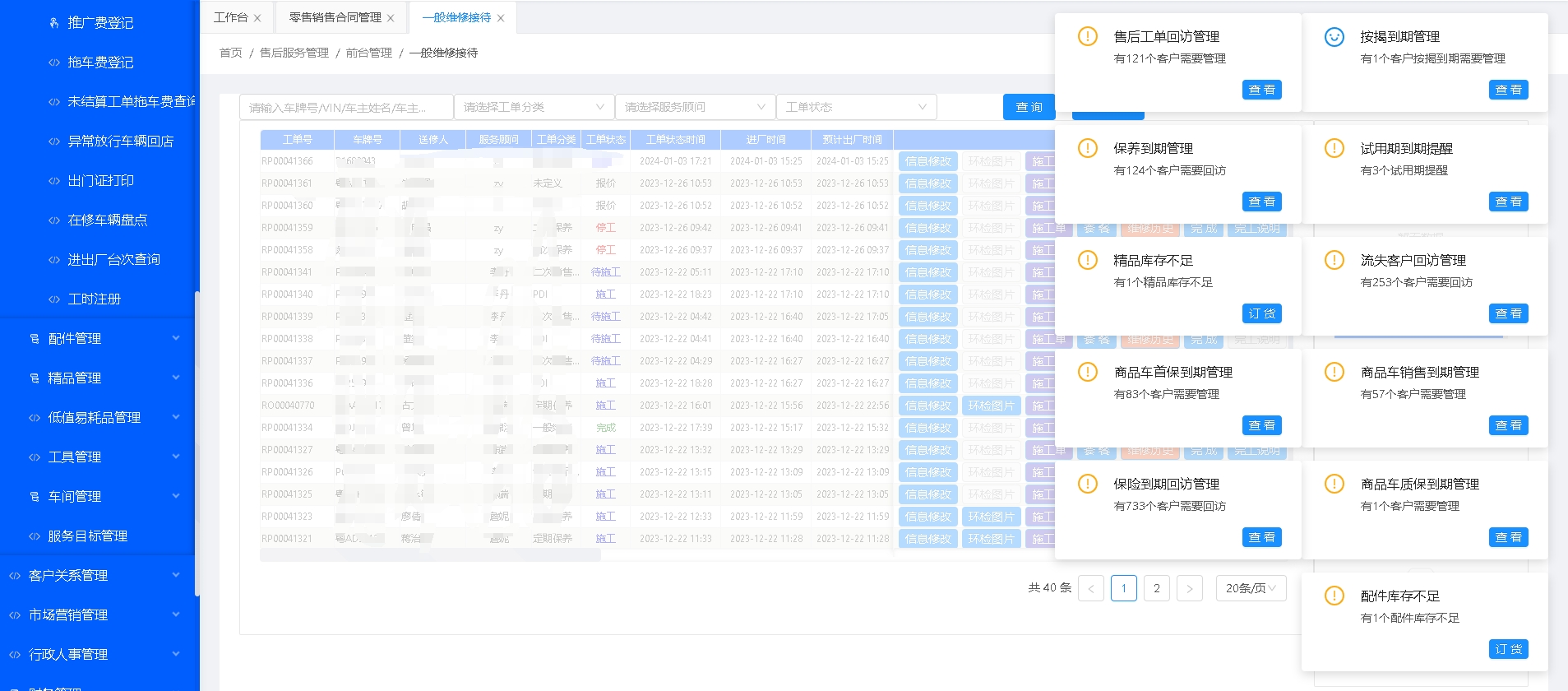Open 推广费登记 sidebar item
Screen dimensions: 1568x691
tap(99, 23)
